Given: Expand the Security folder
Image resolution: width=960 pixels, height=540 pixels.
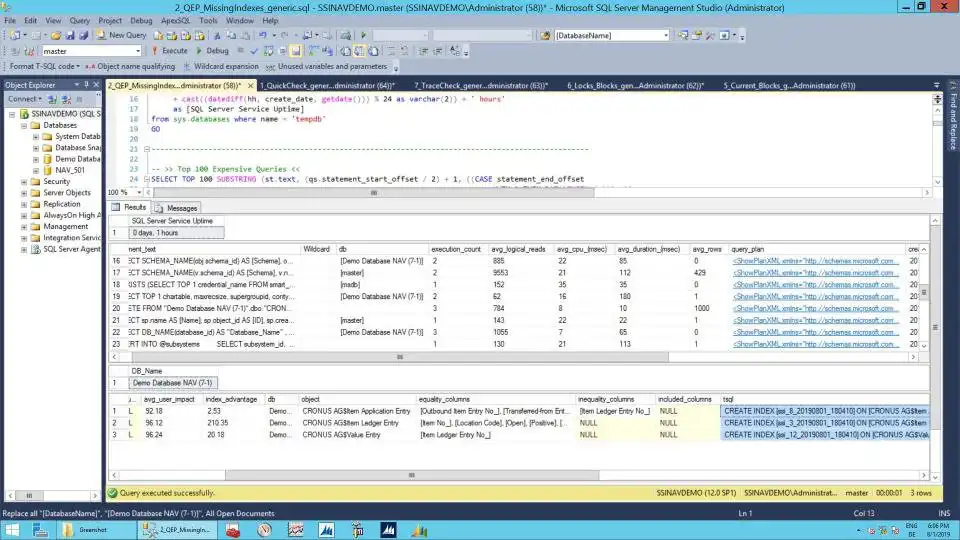Looking at the screenshot, I should [x=24, y=182].
